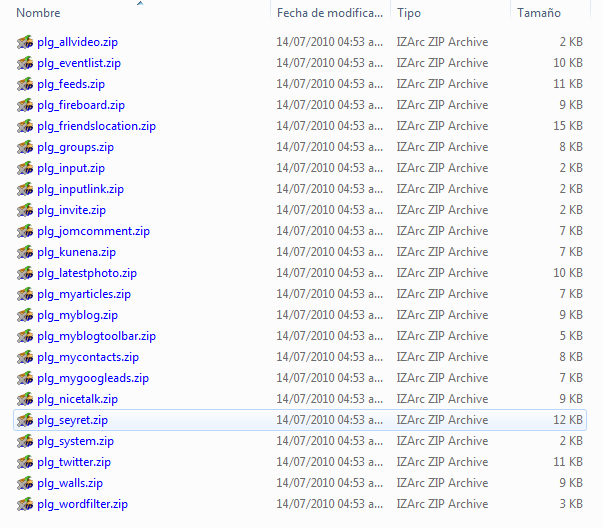This screenshot has height=528, width=602.
Task: Click the zip icon of plg_friendslocation.zip
Action: [25, 126]
